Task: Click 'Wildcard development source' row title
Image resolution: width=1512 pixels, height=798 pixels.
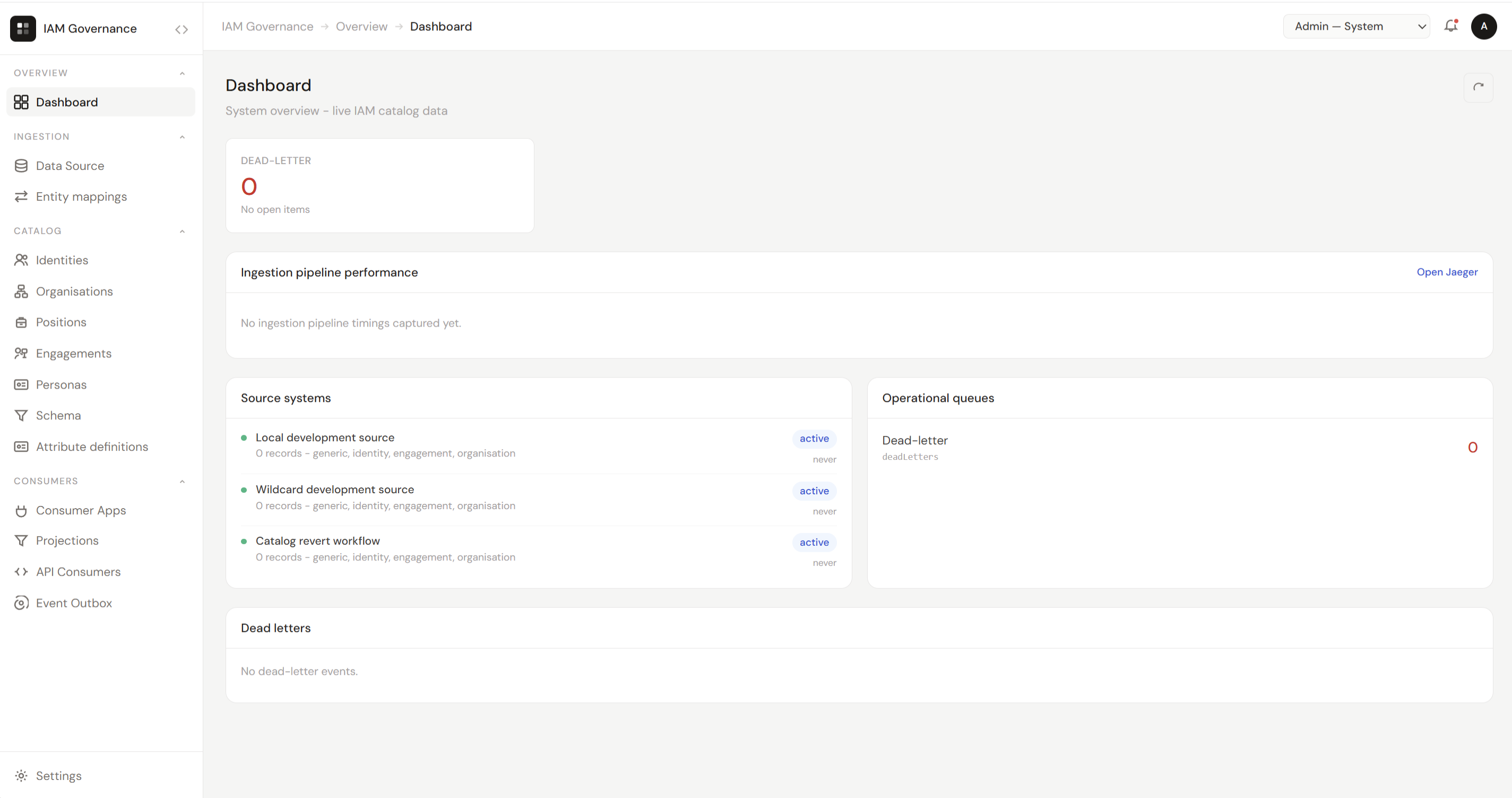Action: (334, 489)
